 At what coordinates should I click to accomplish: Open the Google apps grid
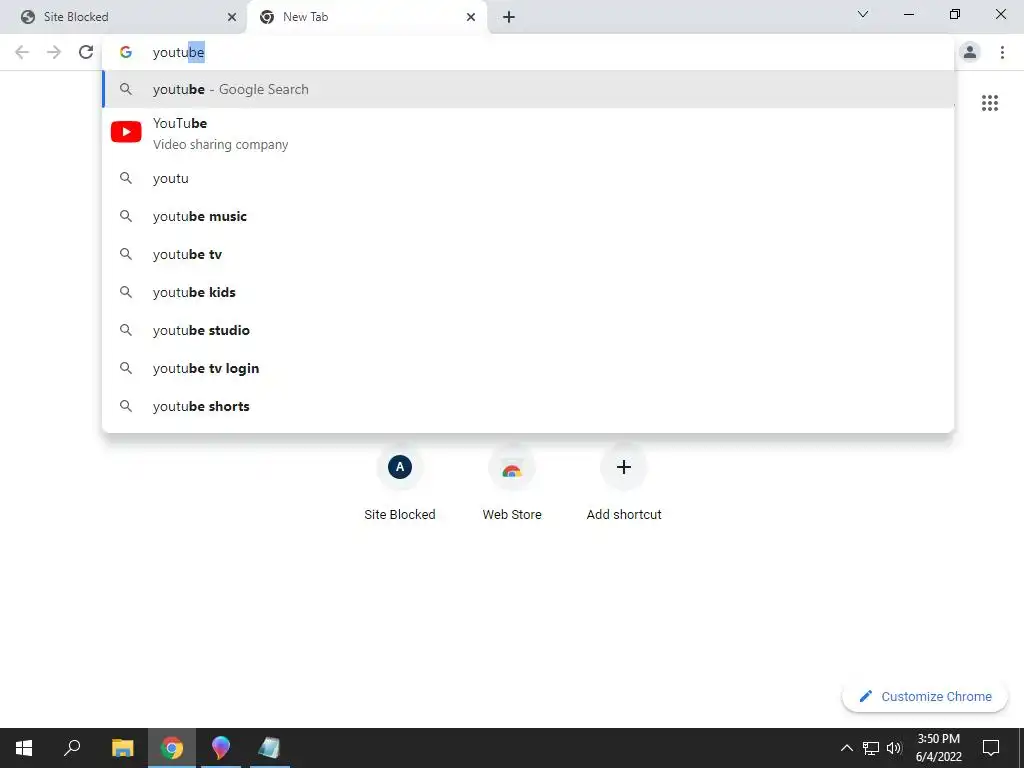pos(990,103)
